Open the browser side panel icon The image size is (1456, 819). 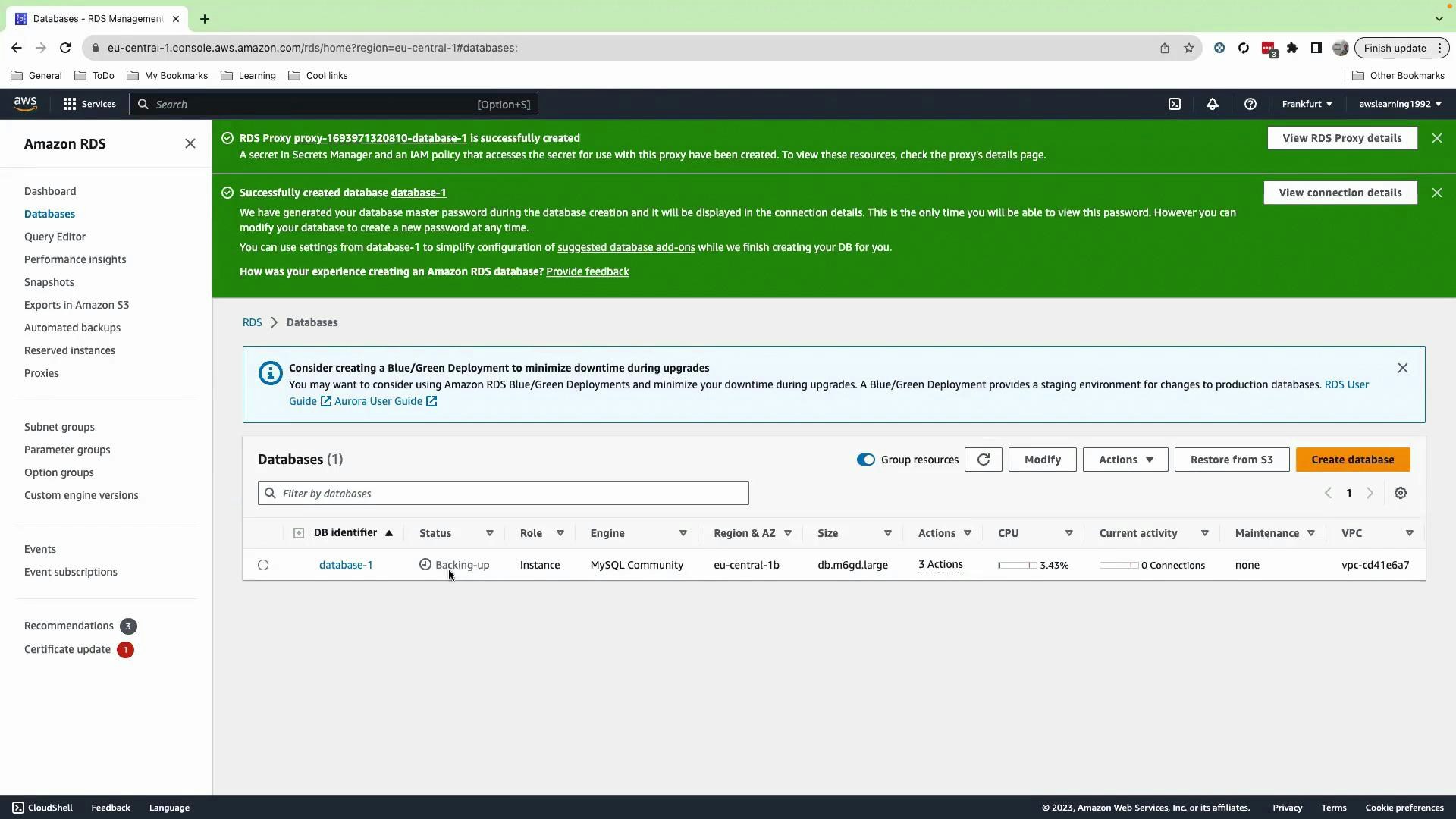tap(1316, 48)
